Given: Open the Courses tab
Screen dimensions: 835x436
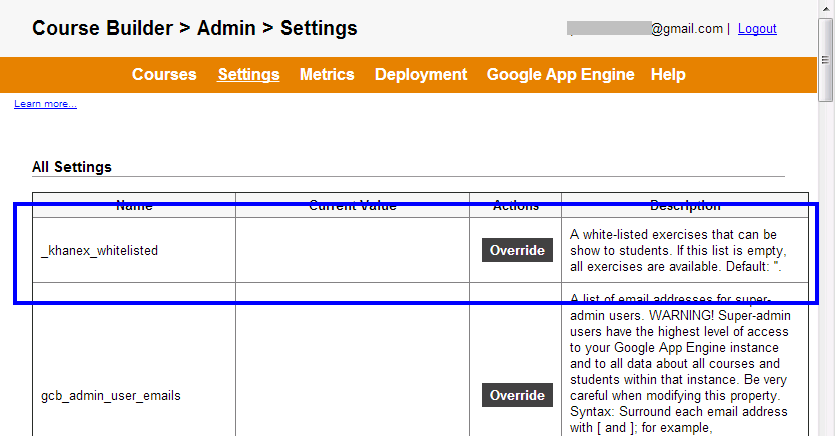Looking at the screenshot, I should coord(164,75).
